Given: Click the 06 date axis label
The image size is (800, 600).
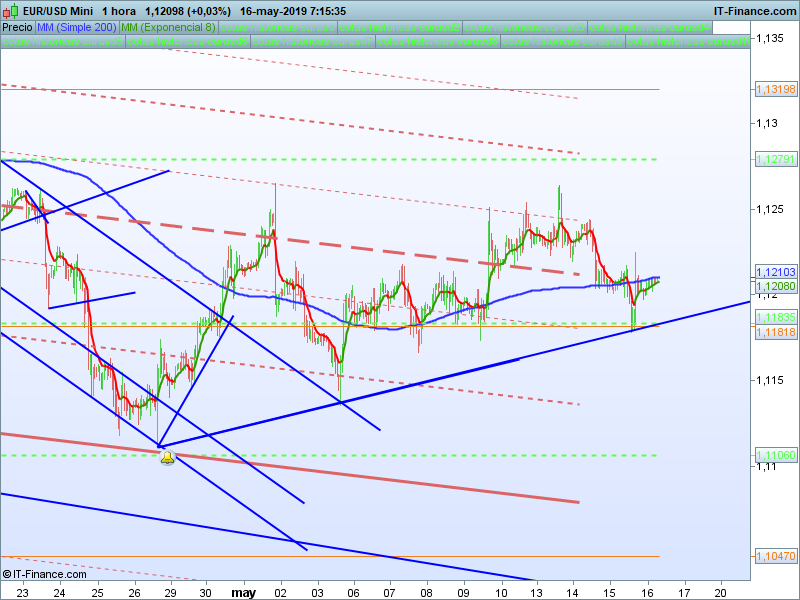Looking at the screenshot, I should point(354,592).
